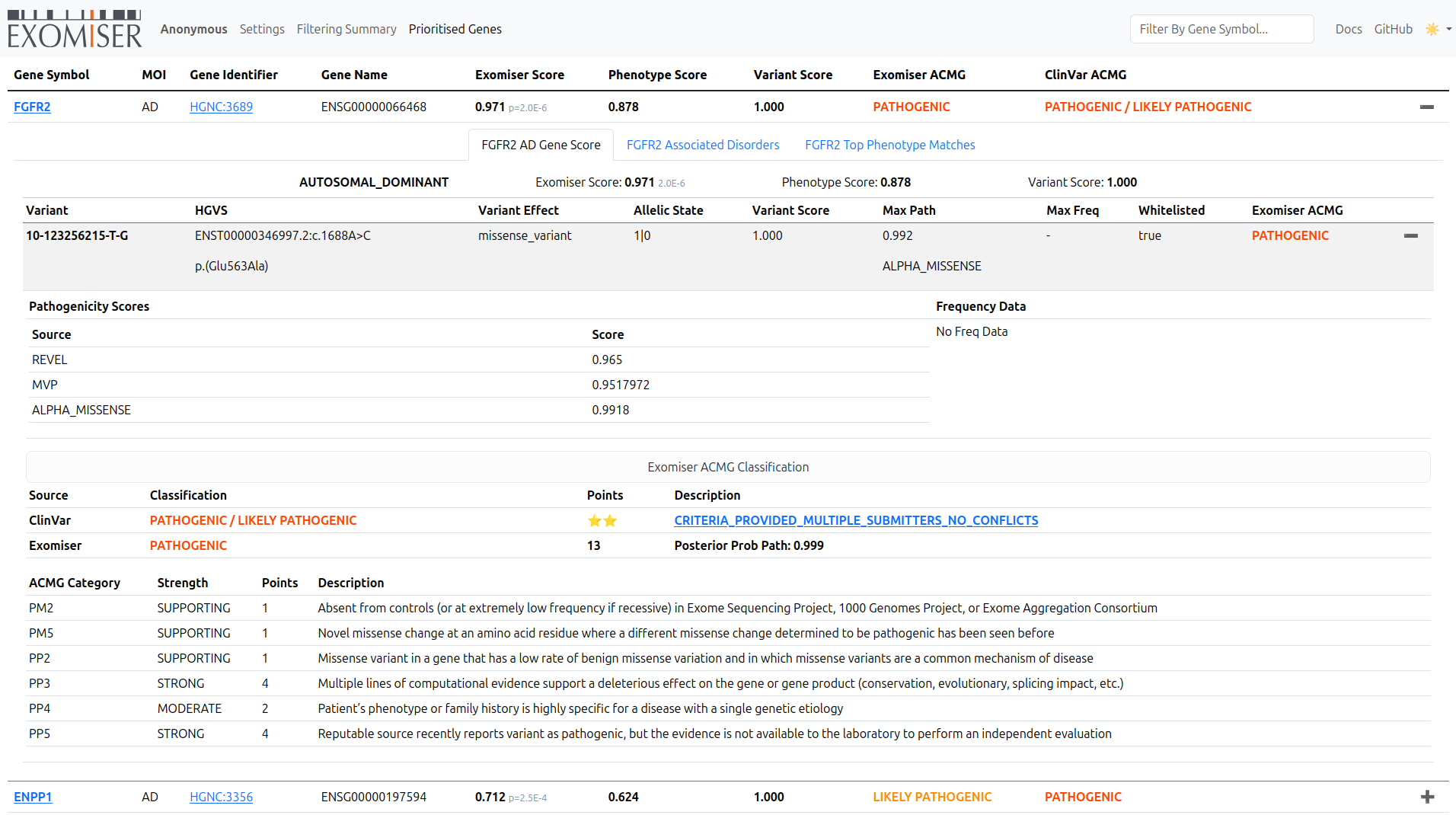Focus the Filter By Gene Symbol field
The image size is (1456, 815).
(1221, 29)
